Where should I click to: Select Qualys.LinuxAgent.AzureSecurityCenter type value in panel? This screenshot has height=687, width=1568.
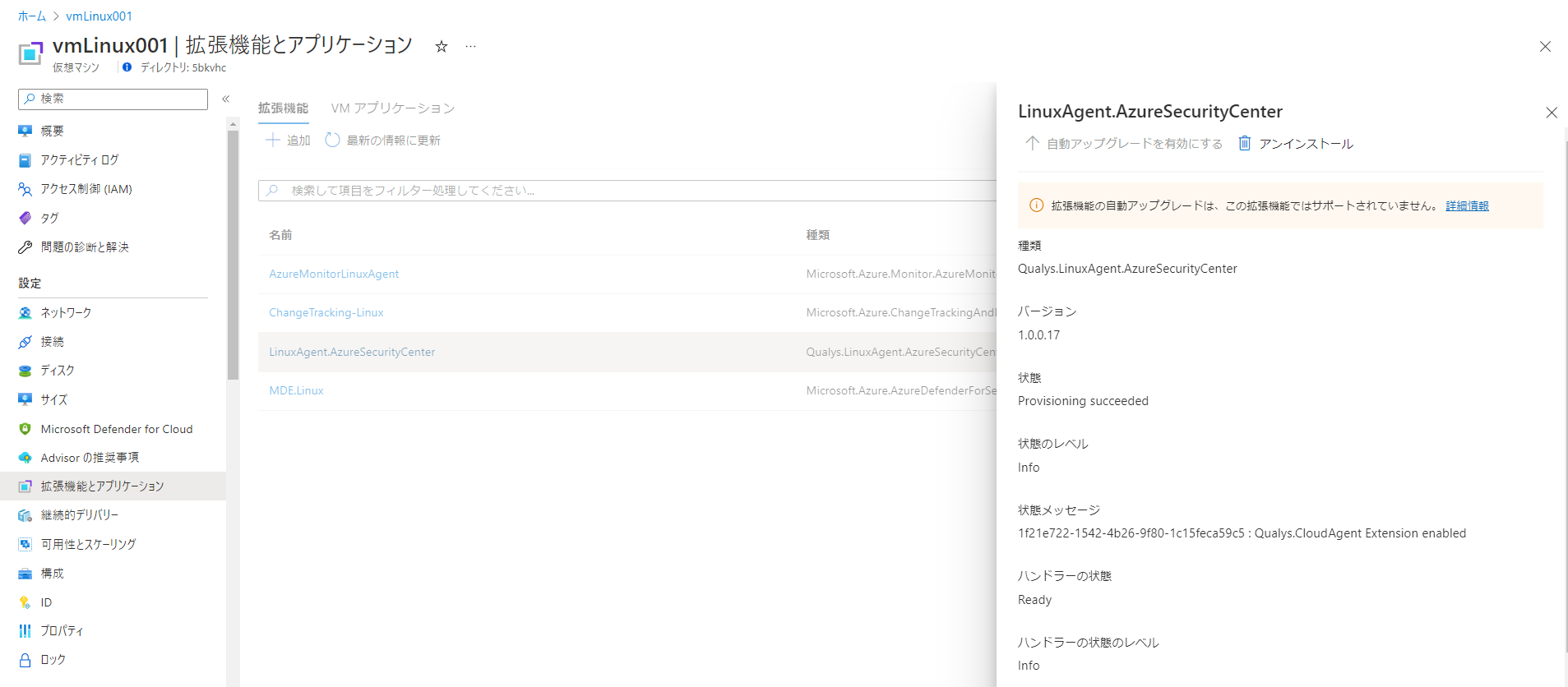pyautogui.click(x=1127, y=269)
